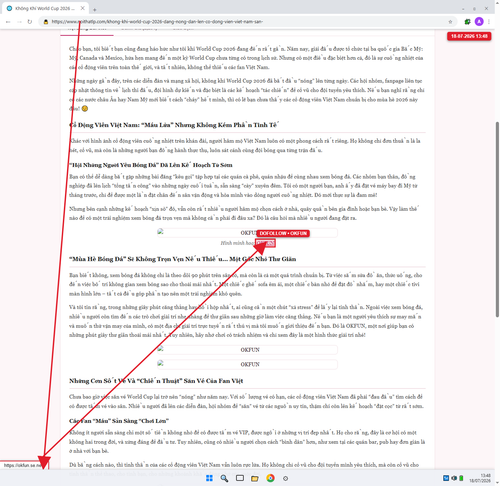This screenshot has width=500, height=486.
Task: Open the highlighted OKFUN link in the image caption
Action: [x=265, y=243]
